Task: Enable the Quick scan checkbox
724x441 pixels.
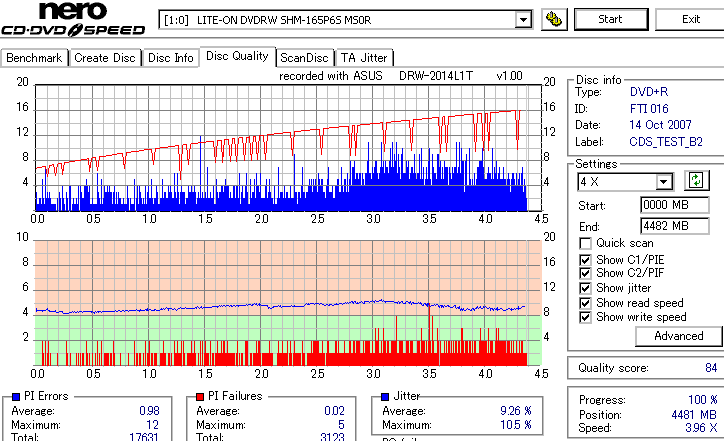Action: pos(585,243)
